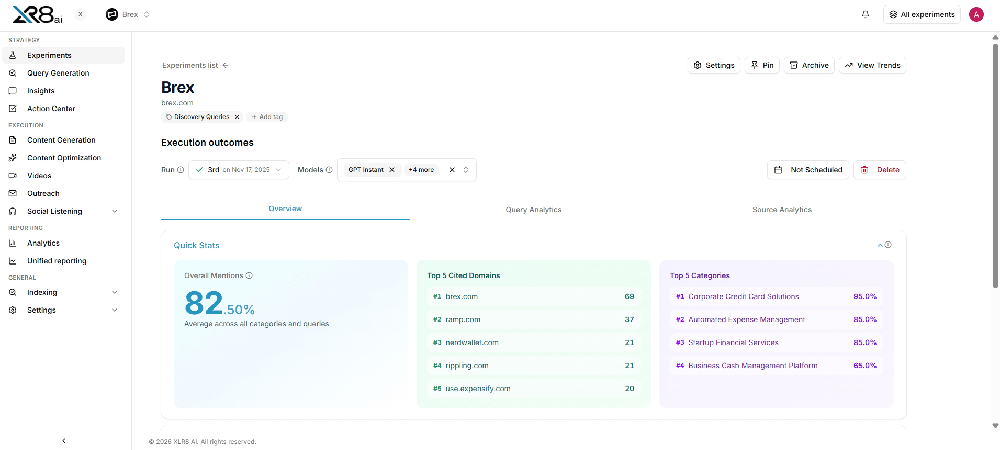This screenshot has width=1000, height=450.
Task: Open Quick Stats info icon
Action: click(888, 245)
